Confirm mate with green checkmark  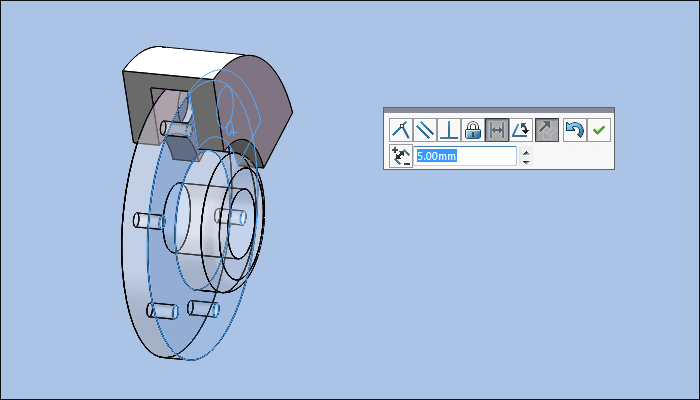[599, 130]
